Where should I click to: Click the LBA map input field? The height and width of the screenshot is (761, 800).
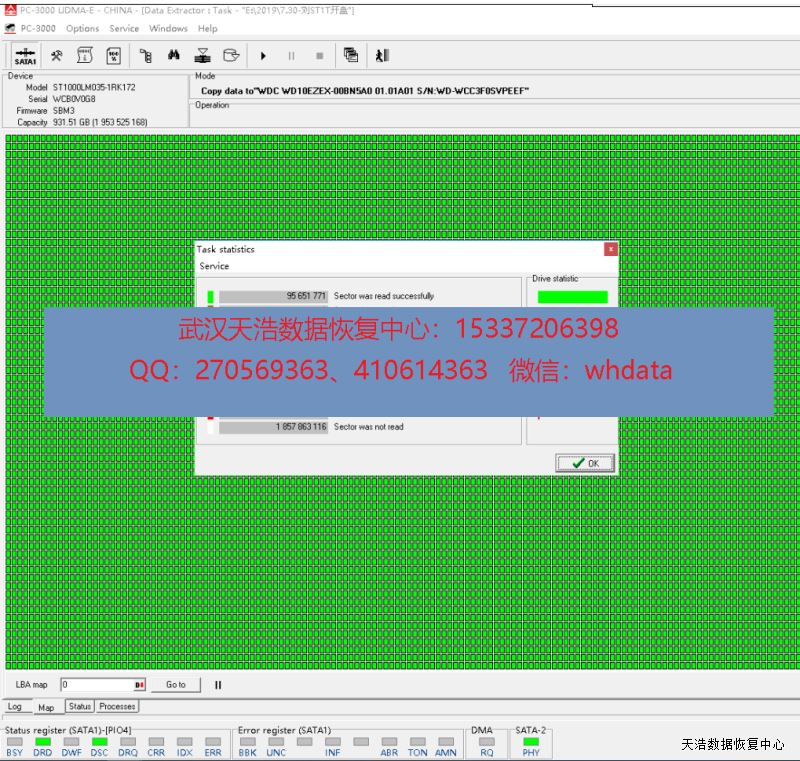96,685
